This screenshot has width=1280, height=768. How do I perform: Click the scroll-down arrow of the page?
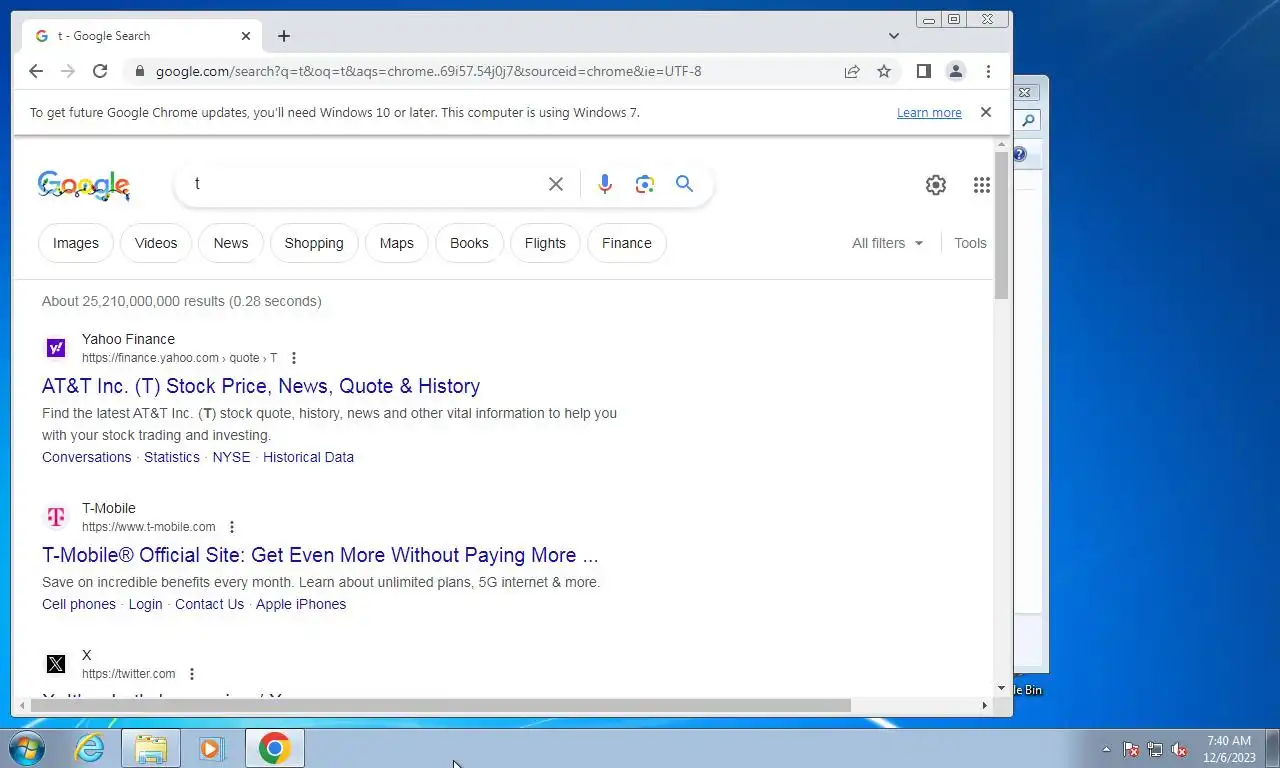click(x=1002, y=689)
